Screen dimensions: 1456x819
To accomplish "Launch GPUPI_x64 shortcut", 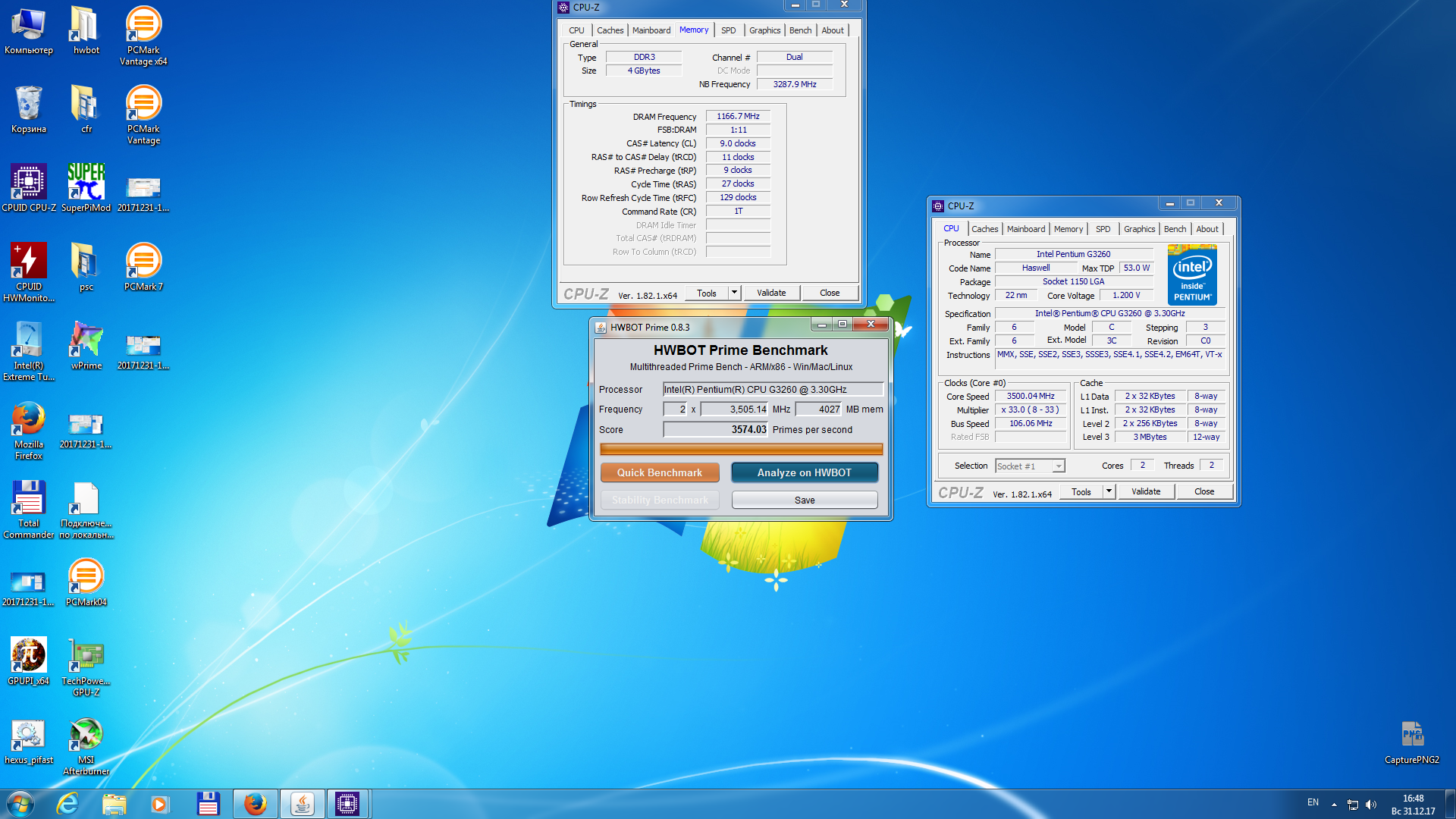I will [29, 662].
